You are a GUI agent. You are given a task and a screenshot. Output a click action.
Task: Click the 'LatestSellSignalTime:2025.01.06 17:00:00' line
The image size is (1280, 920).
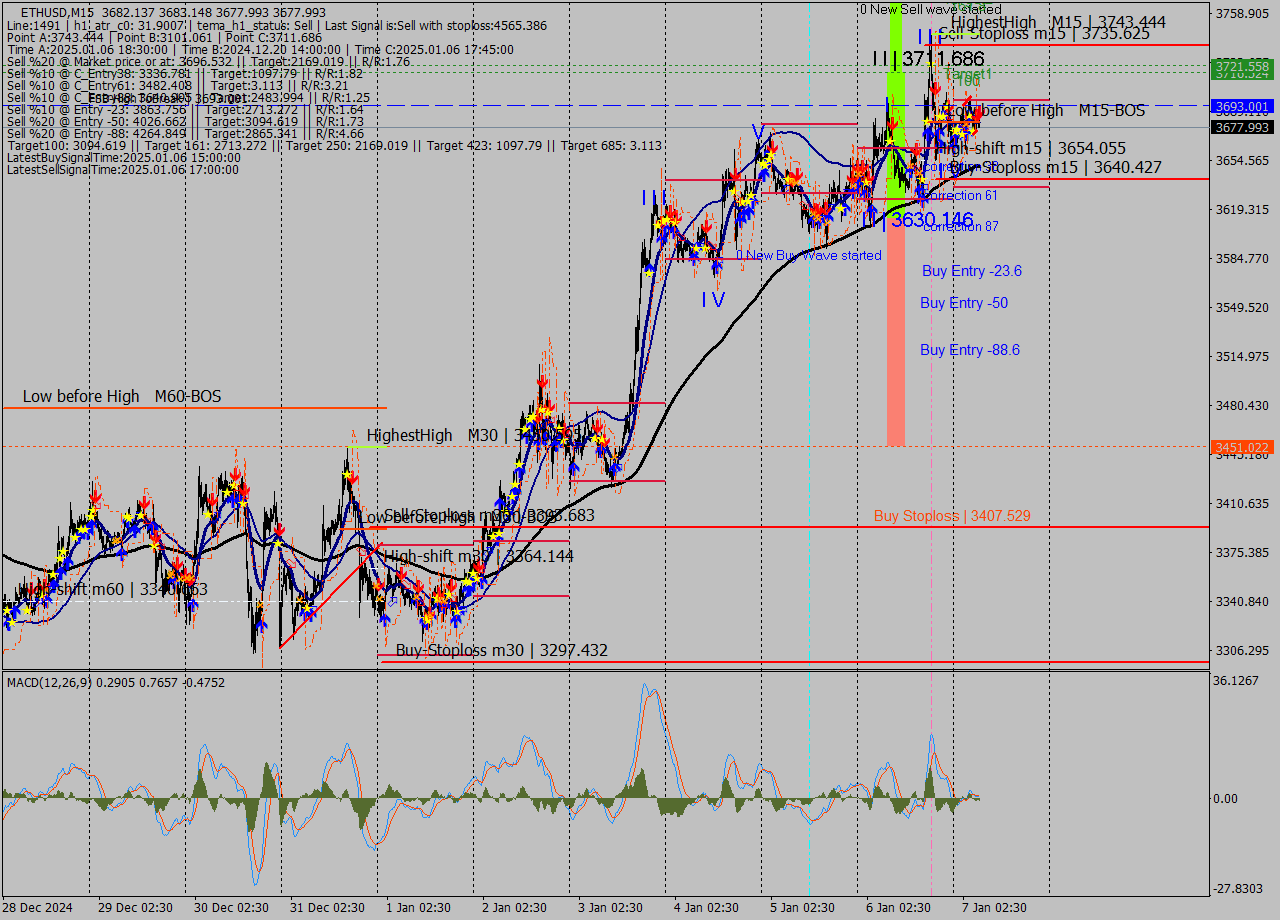(123, 170)
